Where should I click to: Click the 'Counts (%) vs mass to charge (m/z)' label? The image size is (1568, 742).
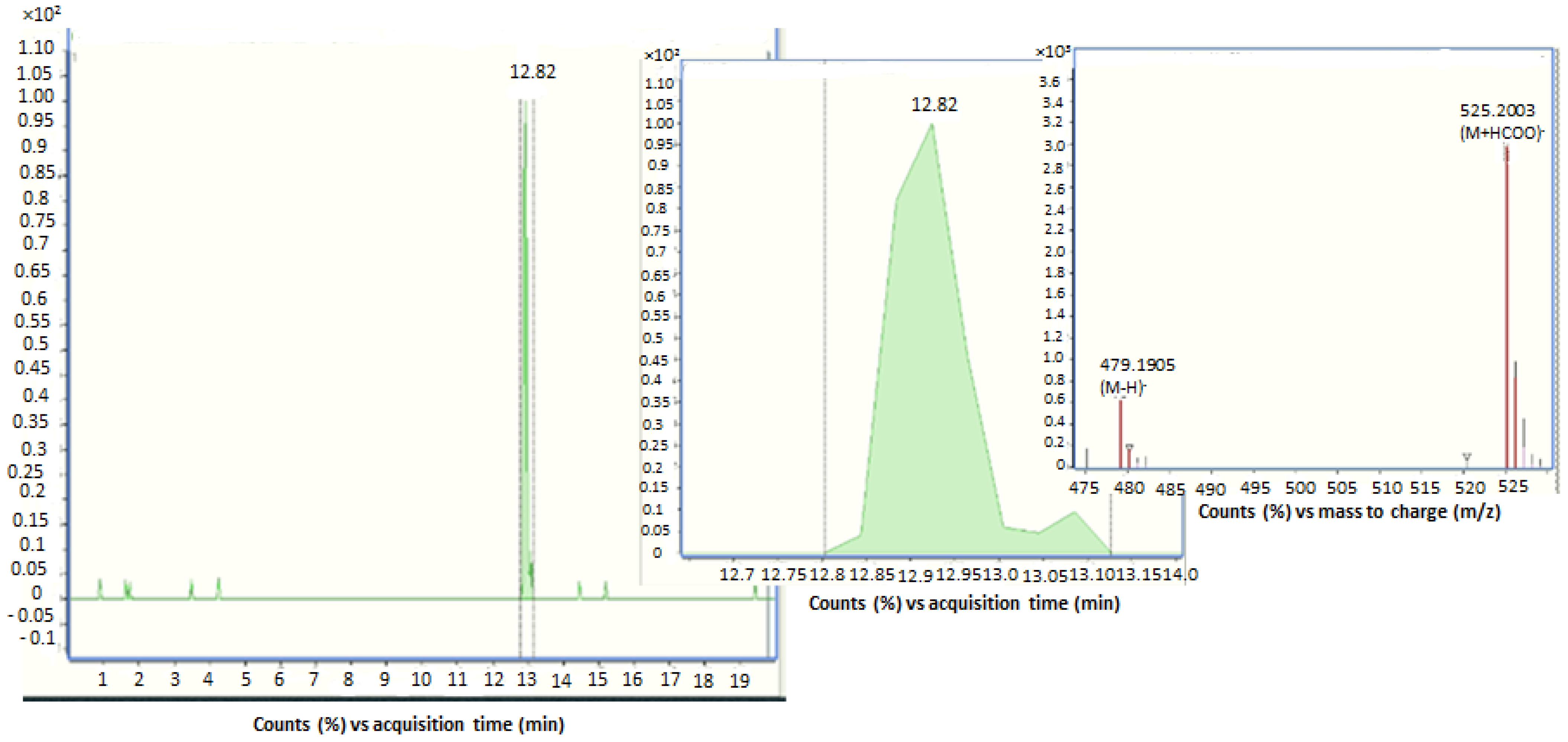point(1349,511)
